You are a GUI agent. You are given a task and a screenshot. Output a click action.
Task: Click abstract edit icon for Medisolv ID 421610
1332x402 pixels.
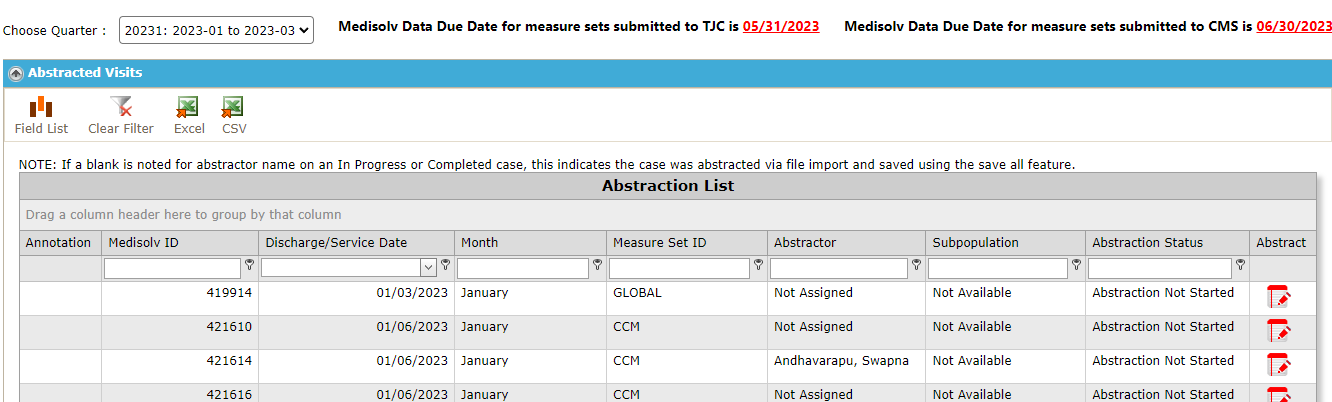coord(1278,331)
